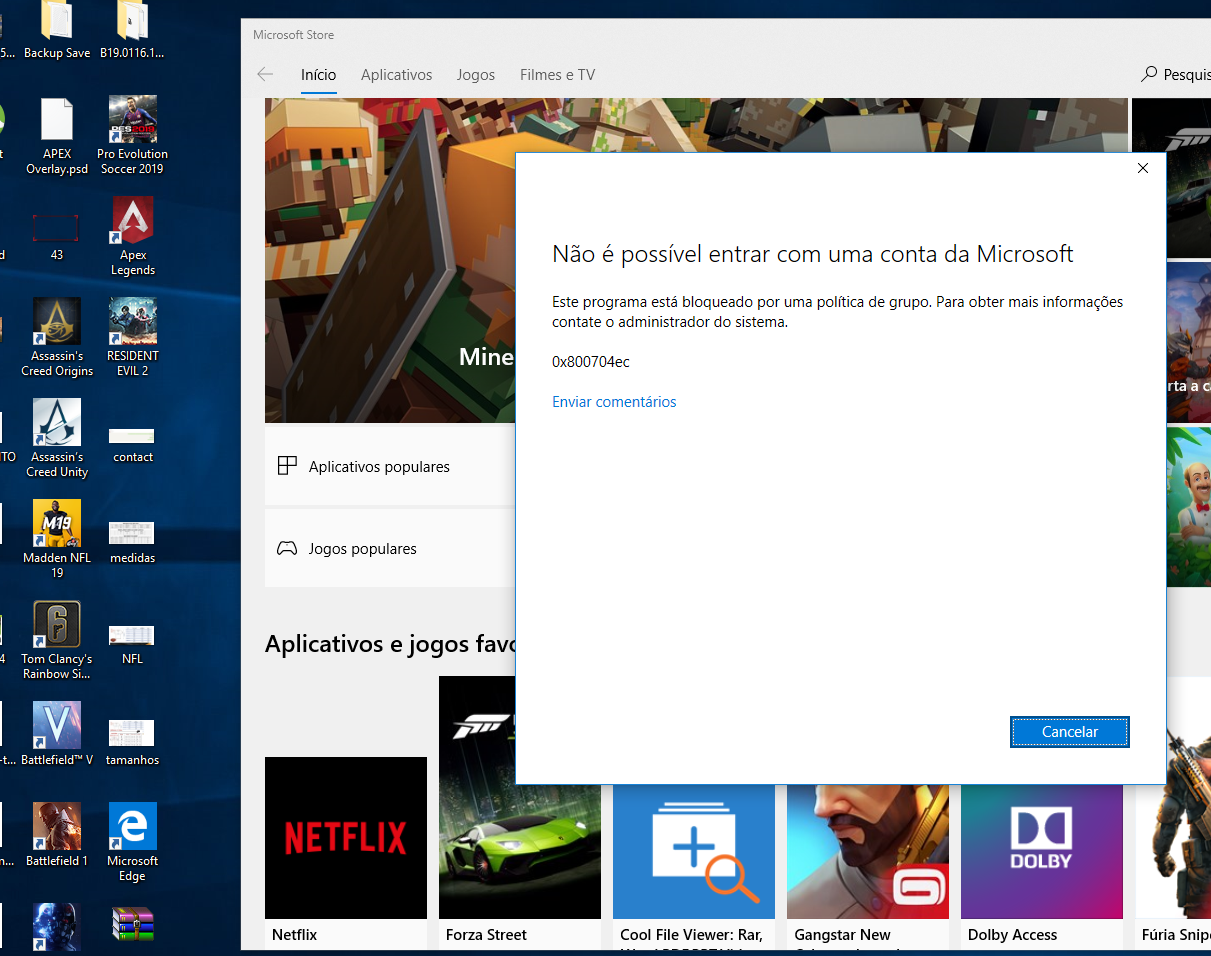Select Assassin's Creed Unity desktop shortcut
Image resolution: width=1211 pixels, height=956 pixels.
(x=57, y=439)
